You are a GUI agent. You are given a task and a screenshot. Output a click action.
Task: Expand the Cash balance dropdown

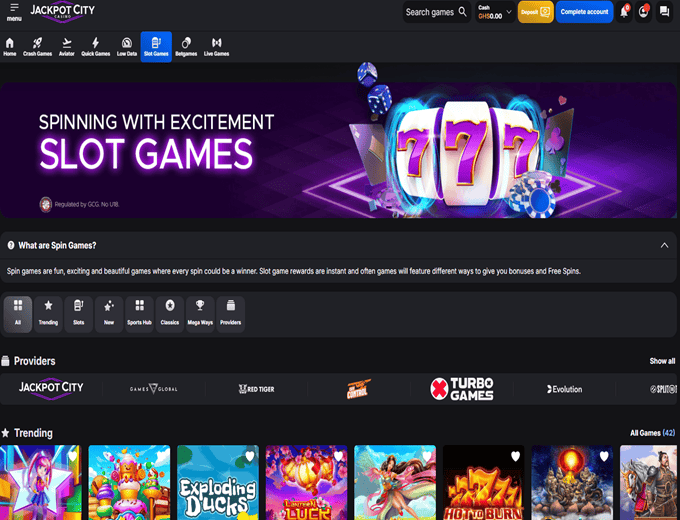point(495,12)
